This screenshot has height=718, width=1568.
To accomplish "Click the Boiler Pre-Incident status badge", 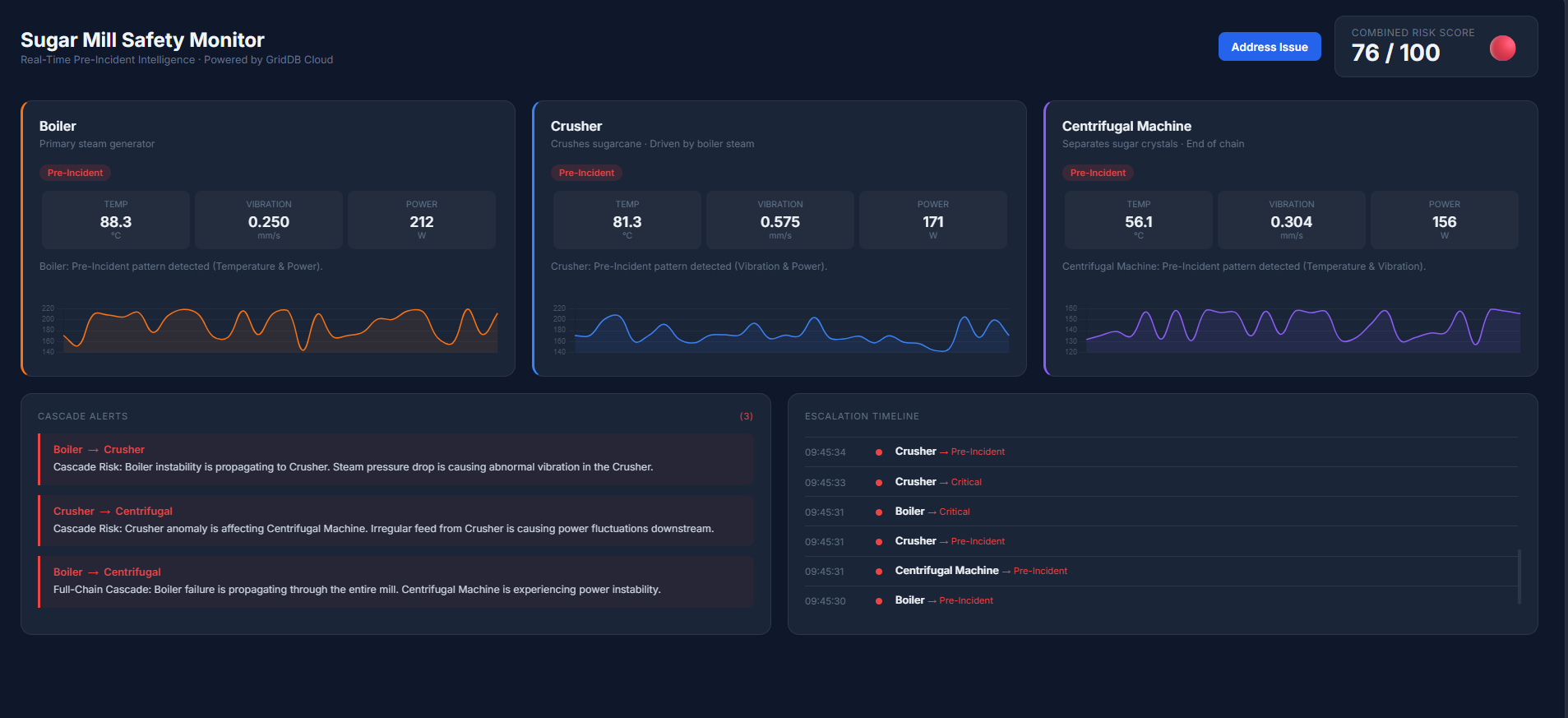I will coord(75,173).
